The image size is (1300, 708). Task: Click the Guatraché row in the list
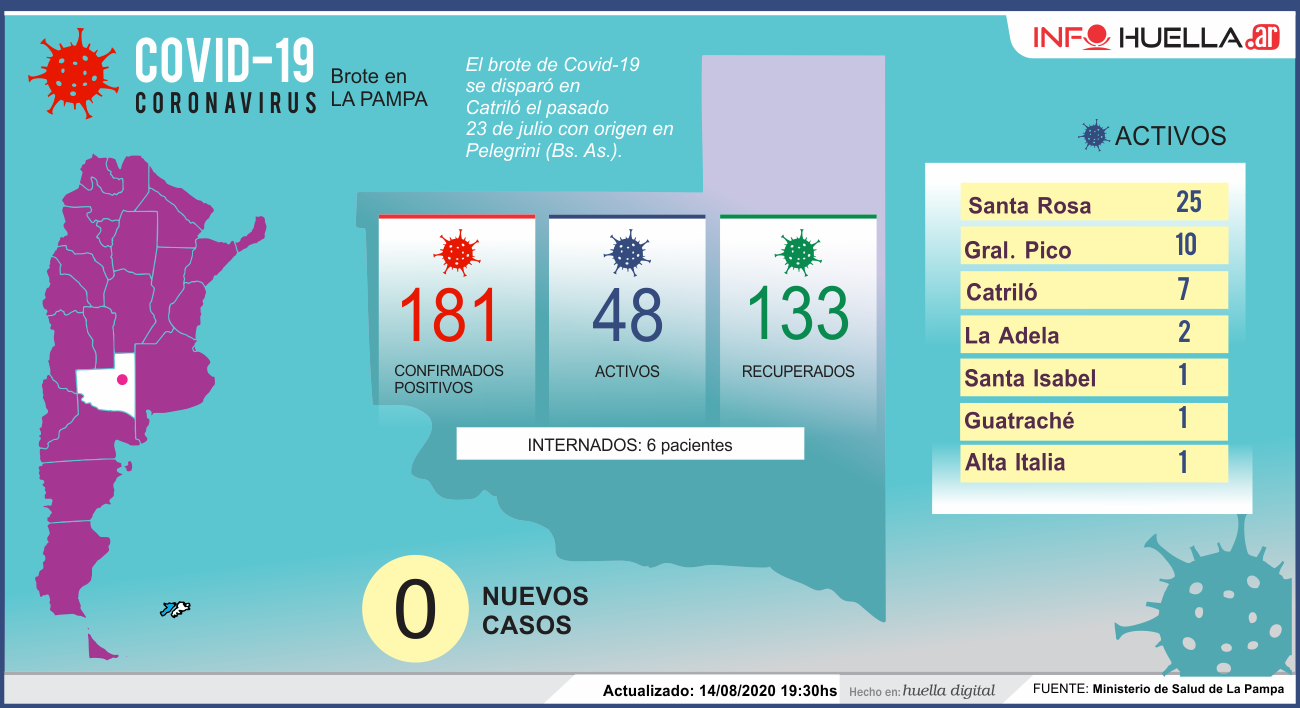[x=1093, y=420]
